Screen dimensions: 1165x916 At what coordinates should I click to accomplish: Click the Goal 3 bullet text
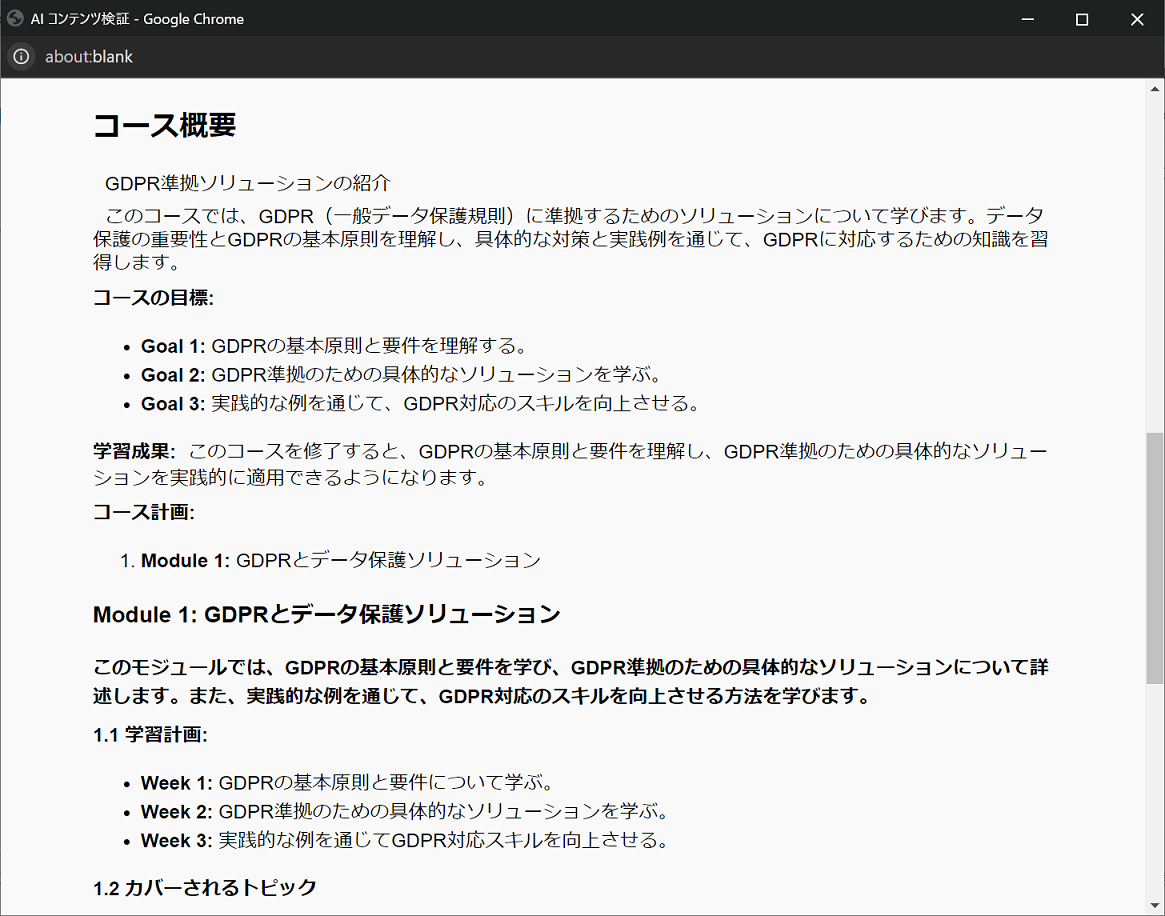click(x=421, y=403)
